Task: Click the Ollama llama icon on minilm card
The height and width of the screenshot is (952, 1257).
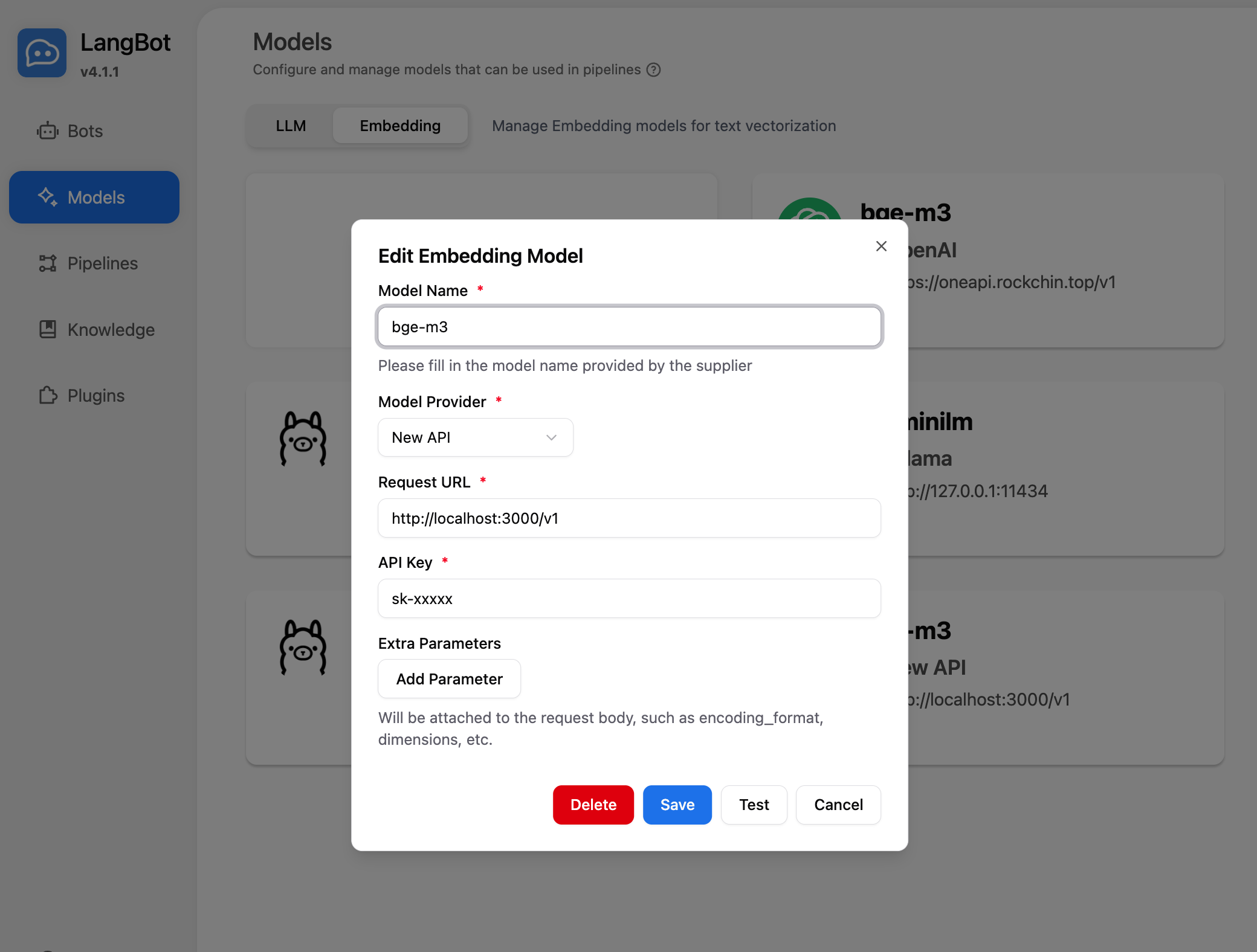Action: click(x=303, y=438)
